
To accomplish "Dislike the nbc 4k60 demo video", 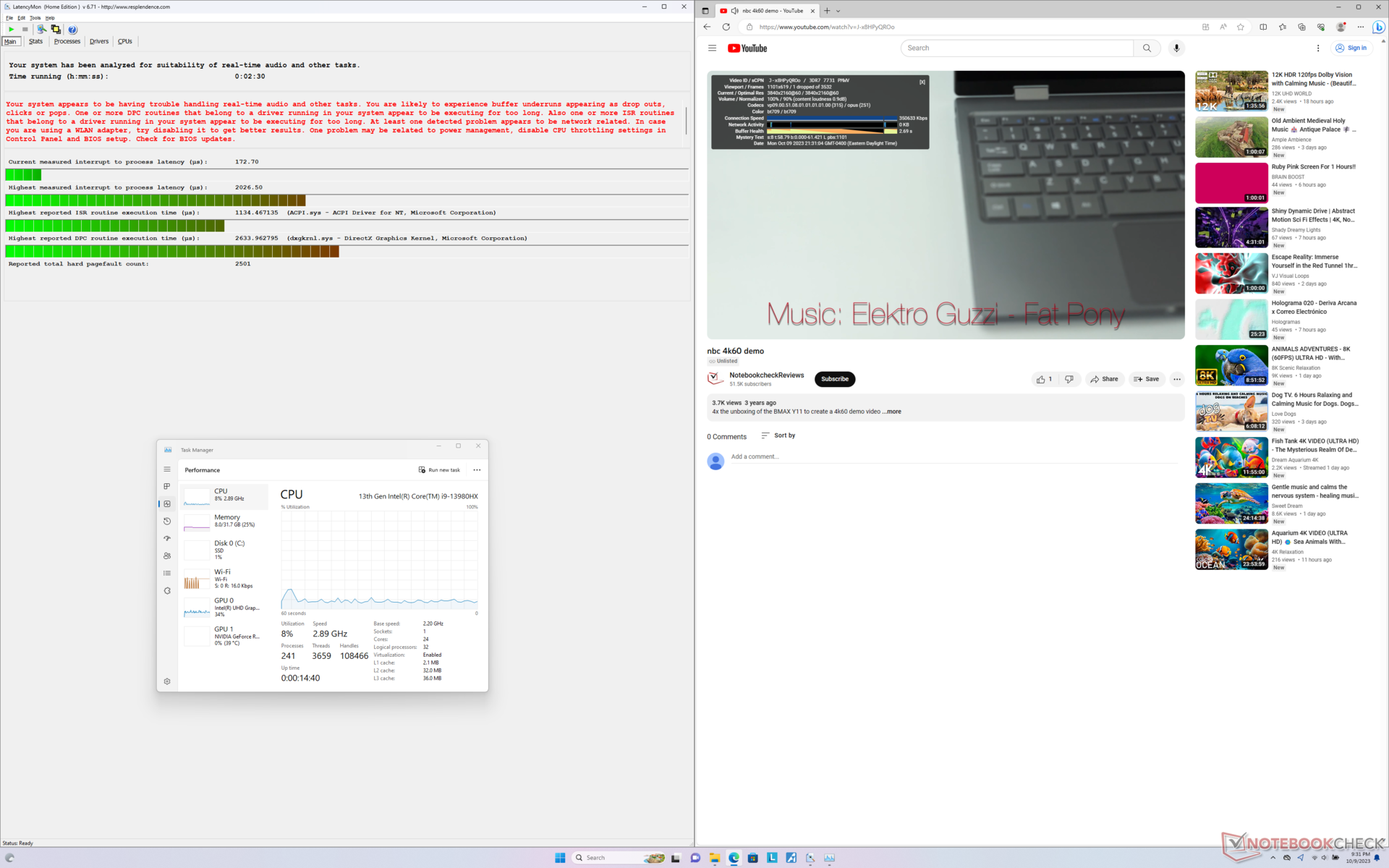I will tap(1069, 379).
